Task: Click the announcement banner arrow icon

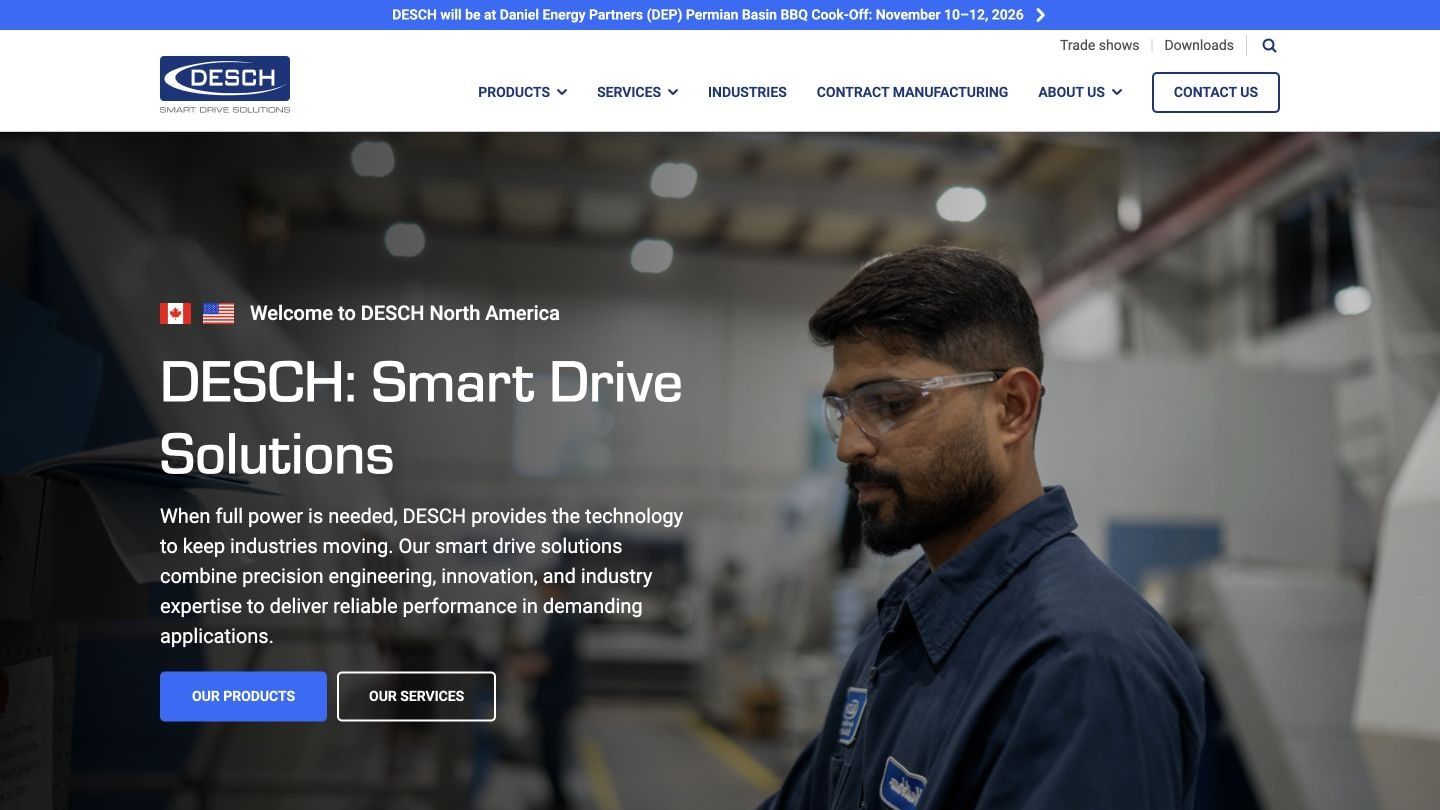Action: (1041, 15)
